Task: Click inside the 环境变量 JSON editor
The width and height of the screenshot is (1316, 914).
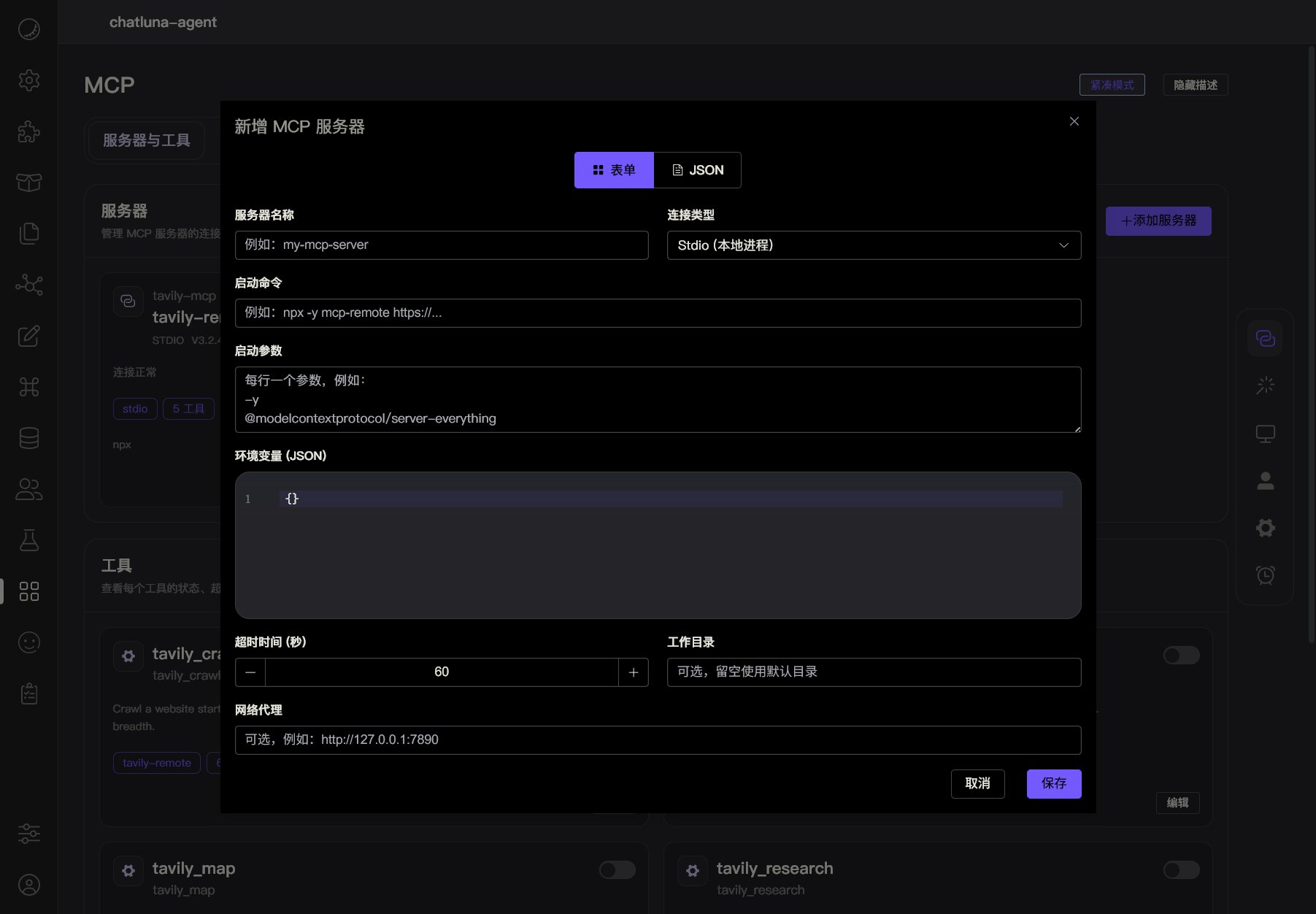Action: click(658, 545)
